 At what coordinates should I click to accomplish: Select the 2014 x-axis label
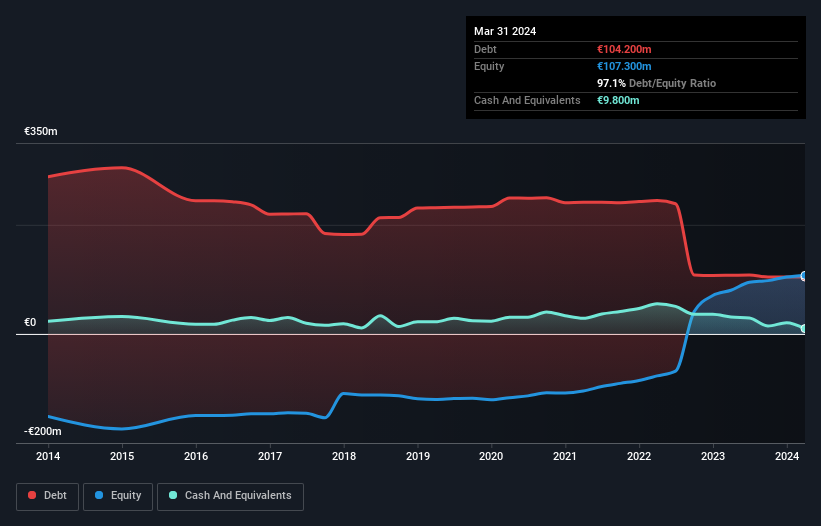48,456
